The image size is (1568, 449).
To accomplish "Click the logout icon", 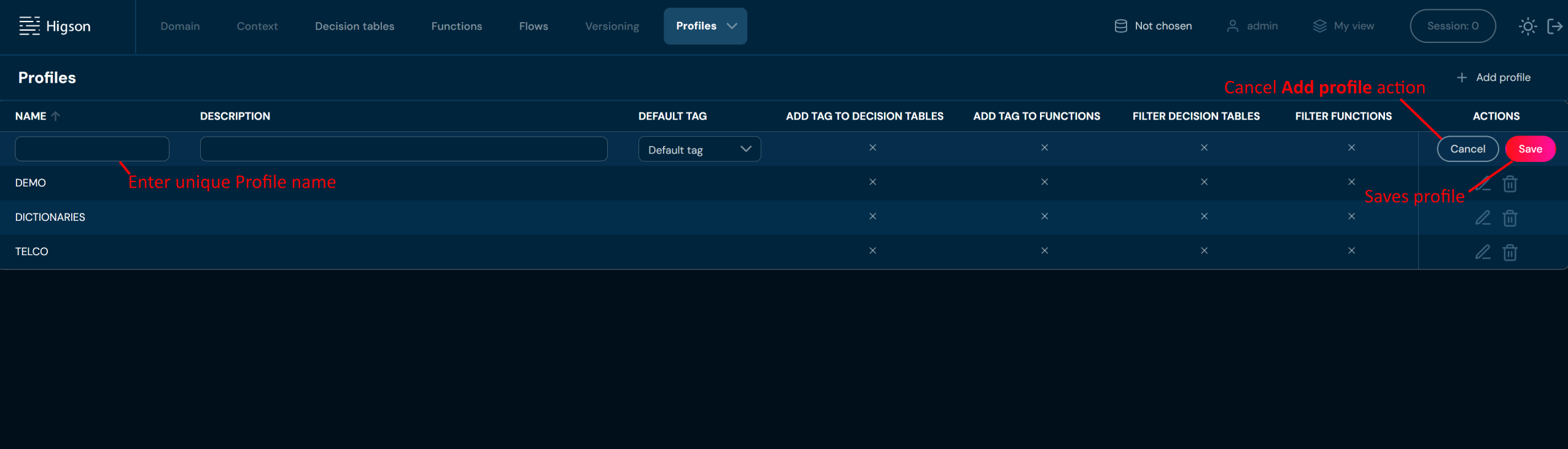I will coord(1554,26).
